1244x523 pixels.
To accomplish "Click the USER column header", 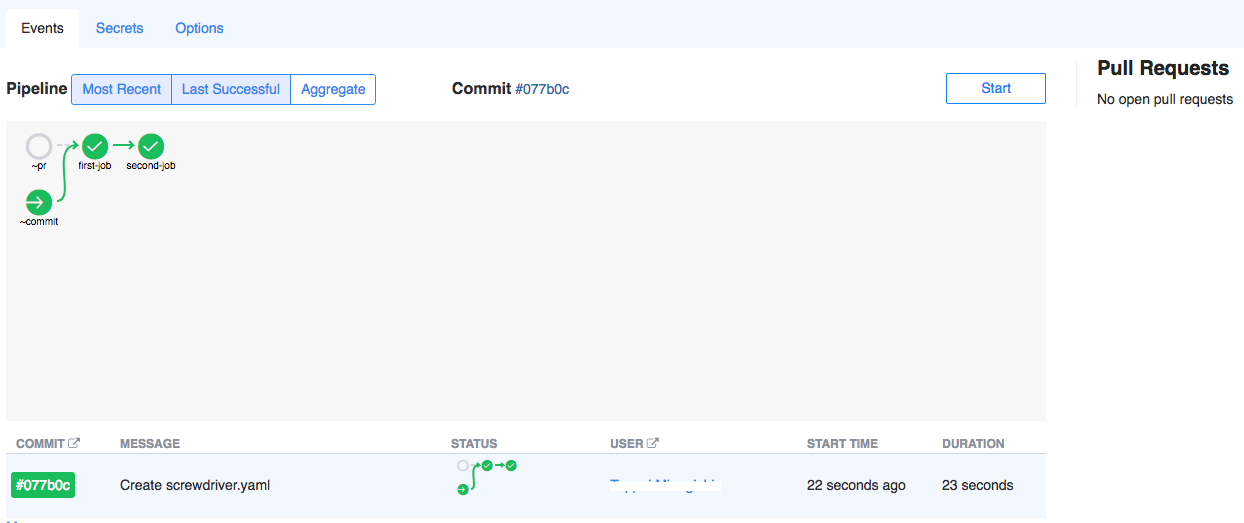I will (627, 443).
